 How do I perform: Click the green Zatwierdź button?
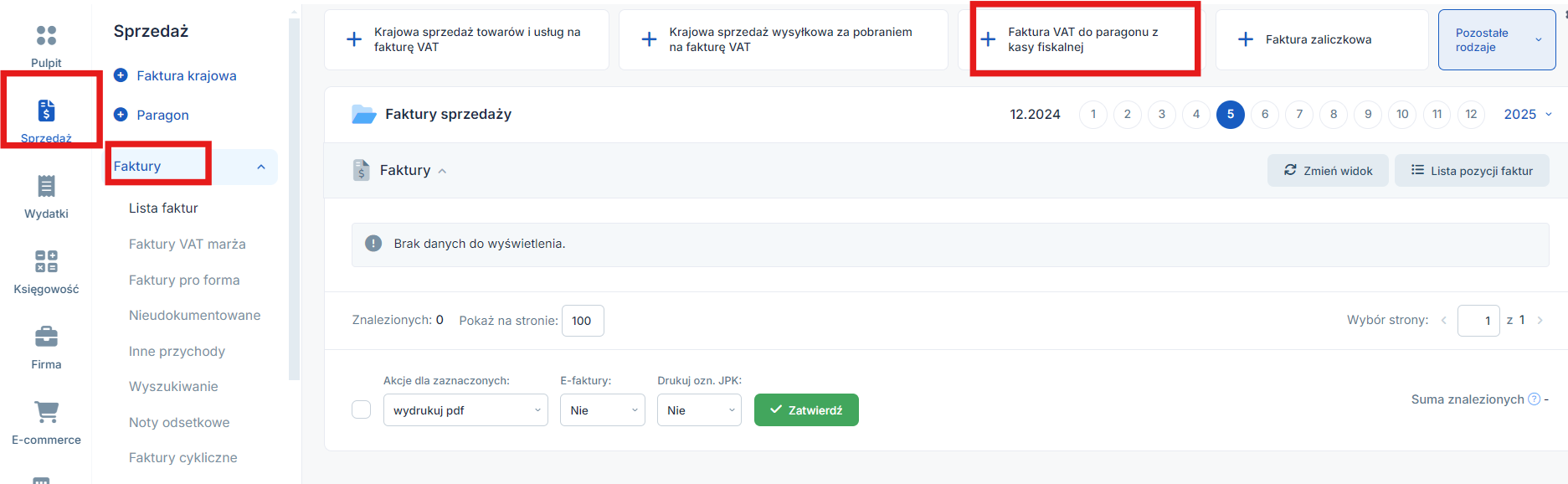pyautogui.click(x=806, y=410)
